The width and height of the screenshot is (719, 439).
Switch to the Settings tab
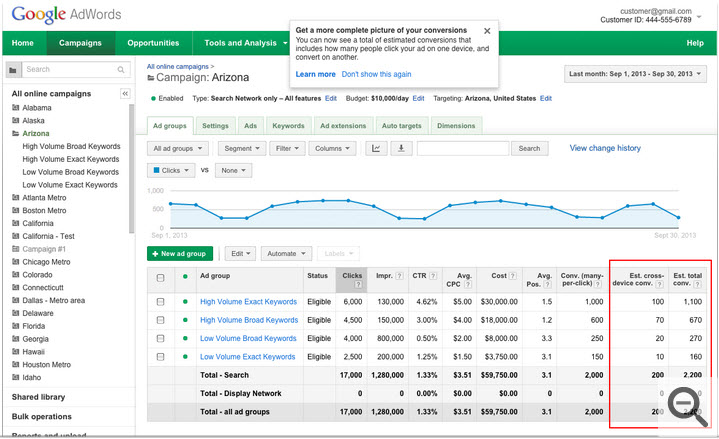(215, 126)
